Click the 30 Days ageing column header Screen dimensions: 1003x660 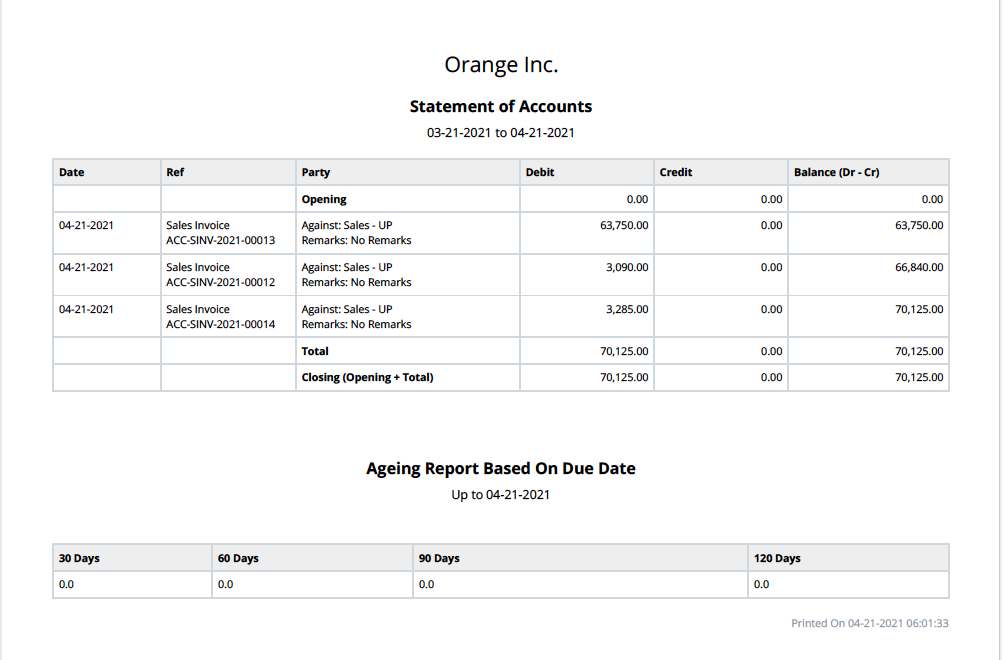pyautogui.click(x=79, y=558)
